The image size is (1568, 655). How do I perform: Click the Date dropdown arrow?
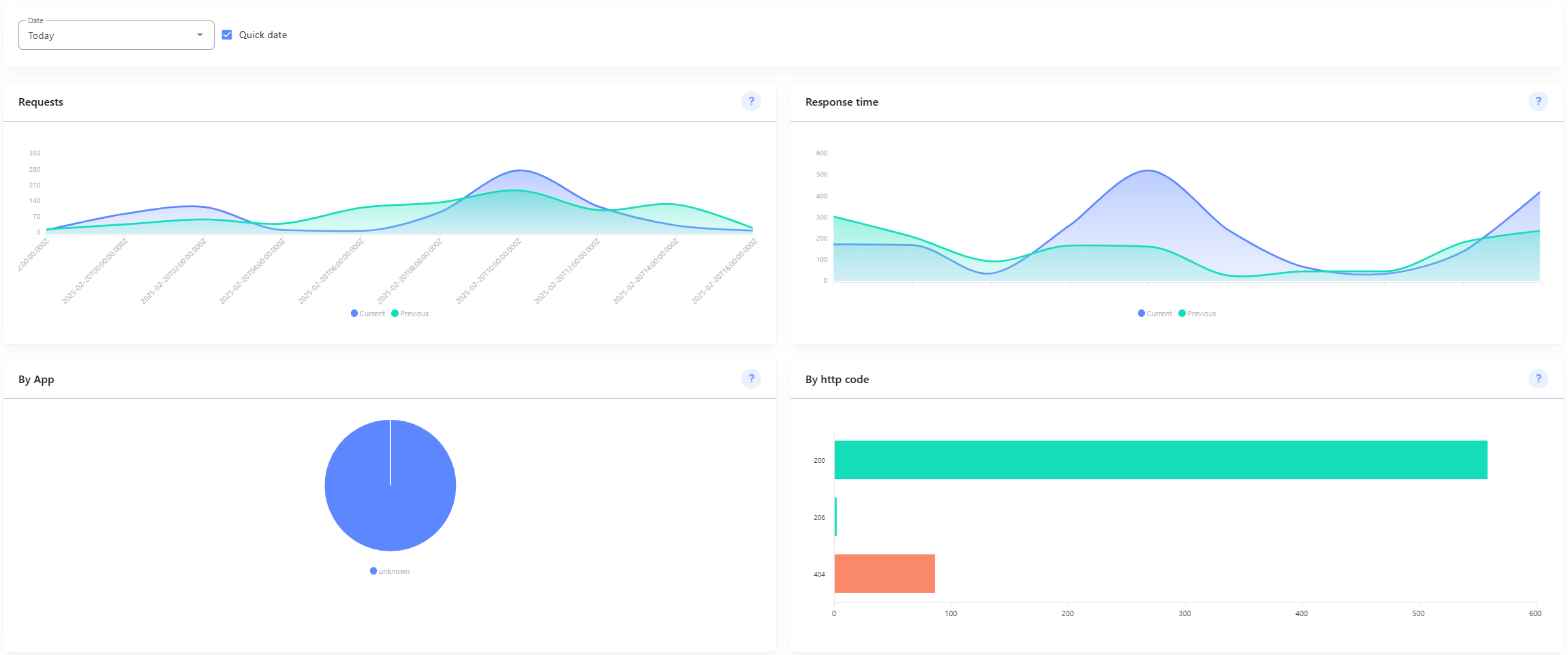200,35
